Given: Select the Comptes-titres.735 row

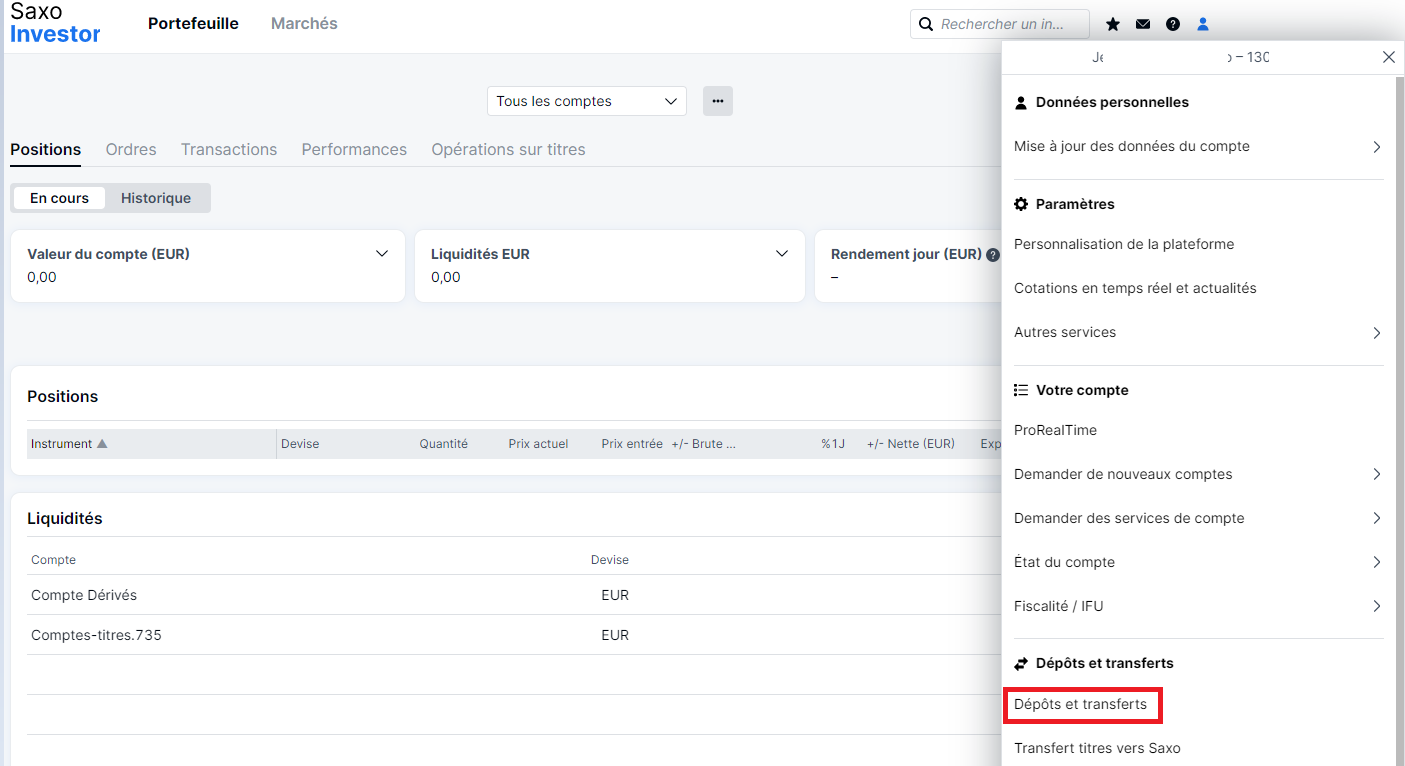Looking at the screenshot, I should click(x=514, y=635).
